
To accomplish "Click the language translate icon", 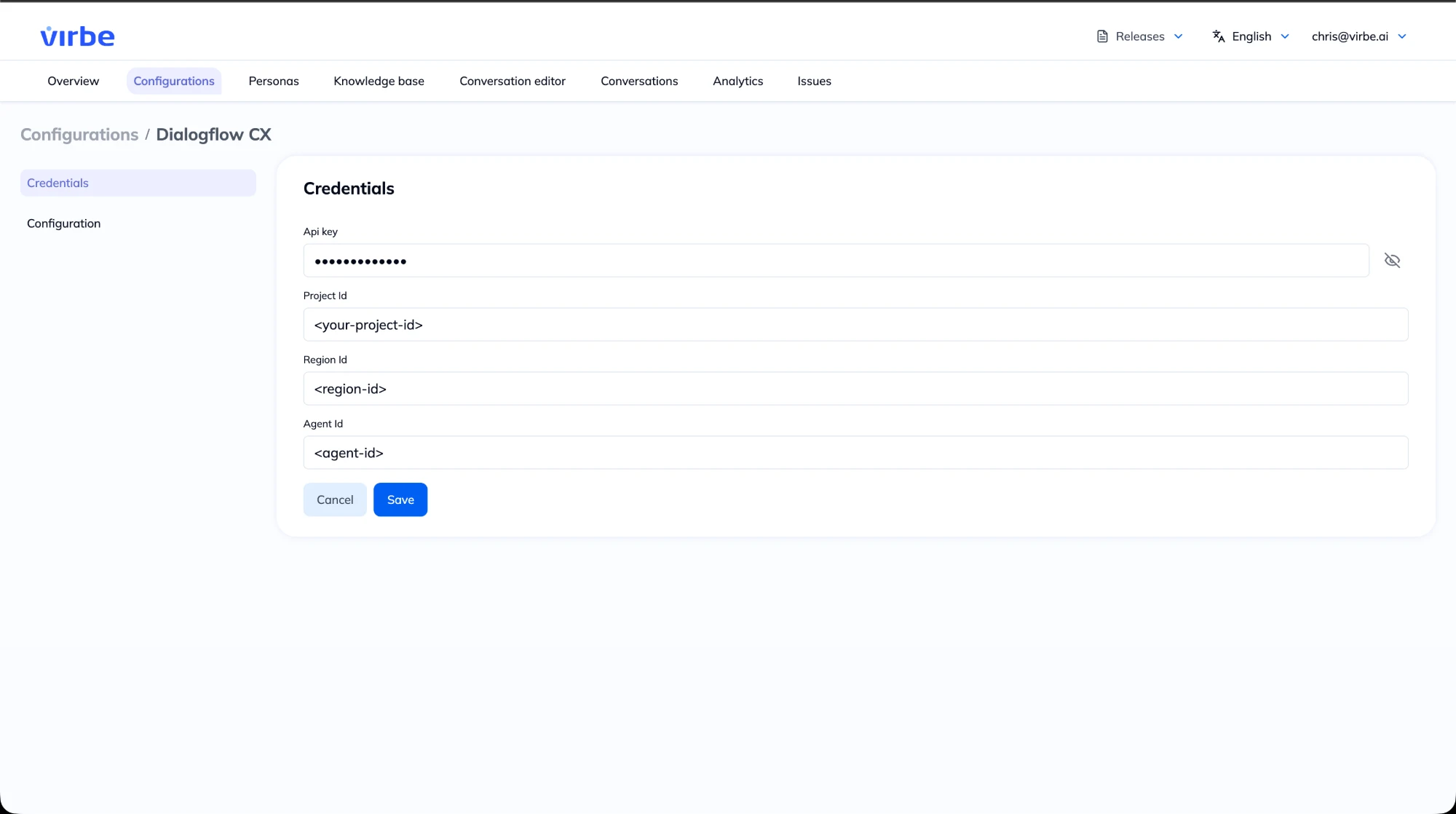I will pyautogui.click(x=1219, y=36).
